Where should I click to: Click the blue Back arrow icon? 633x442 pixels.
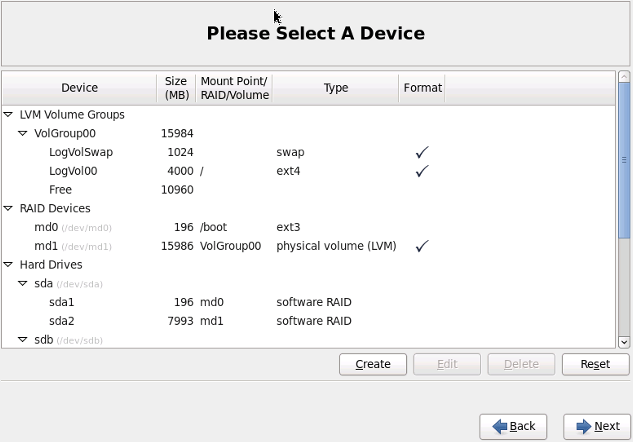pyautogui.click(x=500, y=426)
